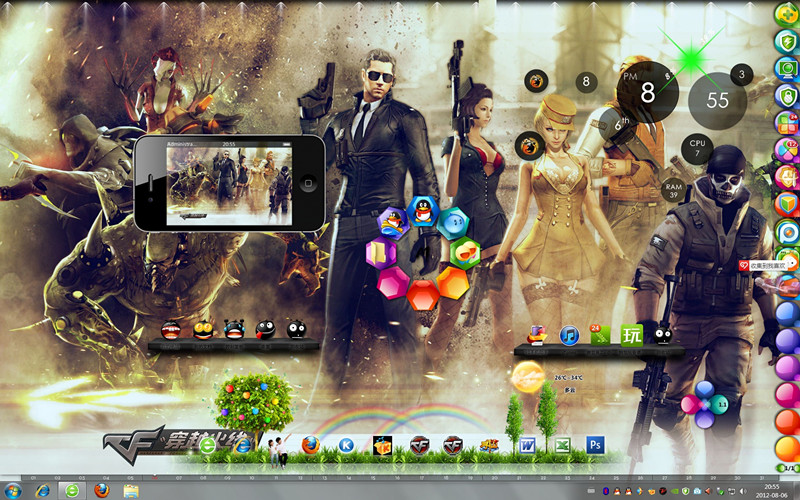800x500 pixels.
Task: Click the 6th date circle widget
Action: coord(621,124)
